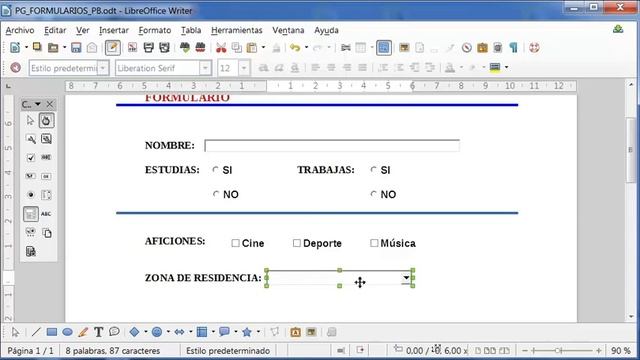Click the Cut scissors icon

click(x=221, y=48)
